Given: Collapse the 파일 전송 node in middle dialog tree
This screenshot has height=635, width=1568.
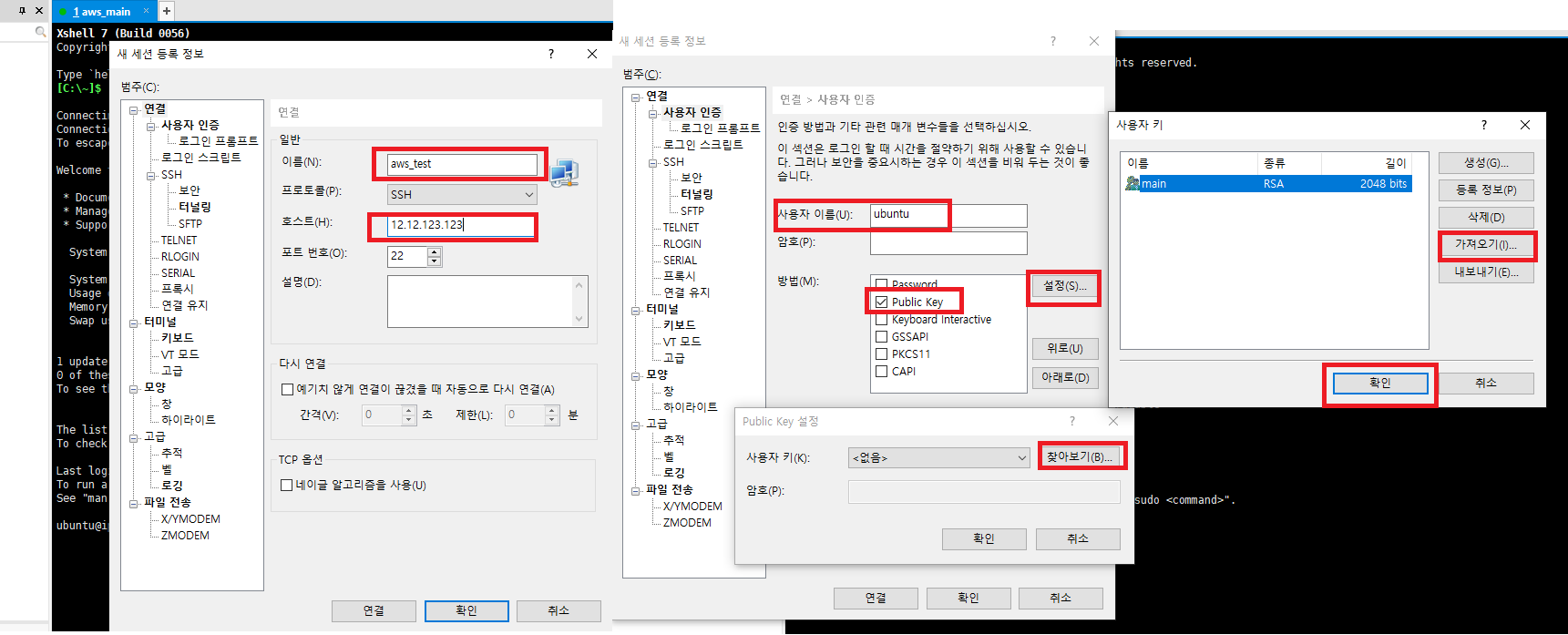Looking at the screenshot, I should (636, 490).
